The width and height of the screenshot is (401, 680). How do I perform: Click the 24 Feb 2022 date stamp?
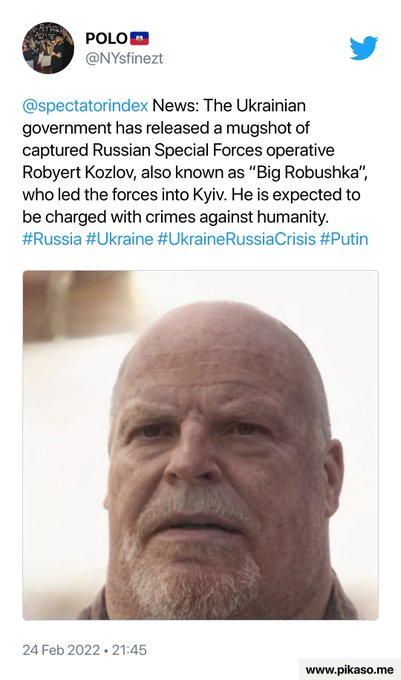point(61,650)
